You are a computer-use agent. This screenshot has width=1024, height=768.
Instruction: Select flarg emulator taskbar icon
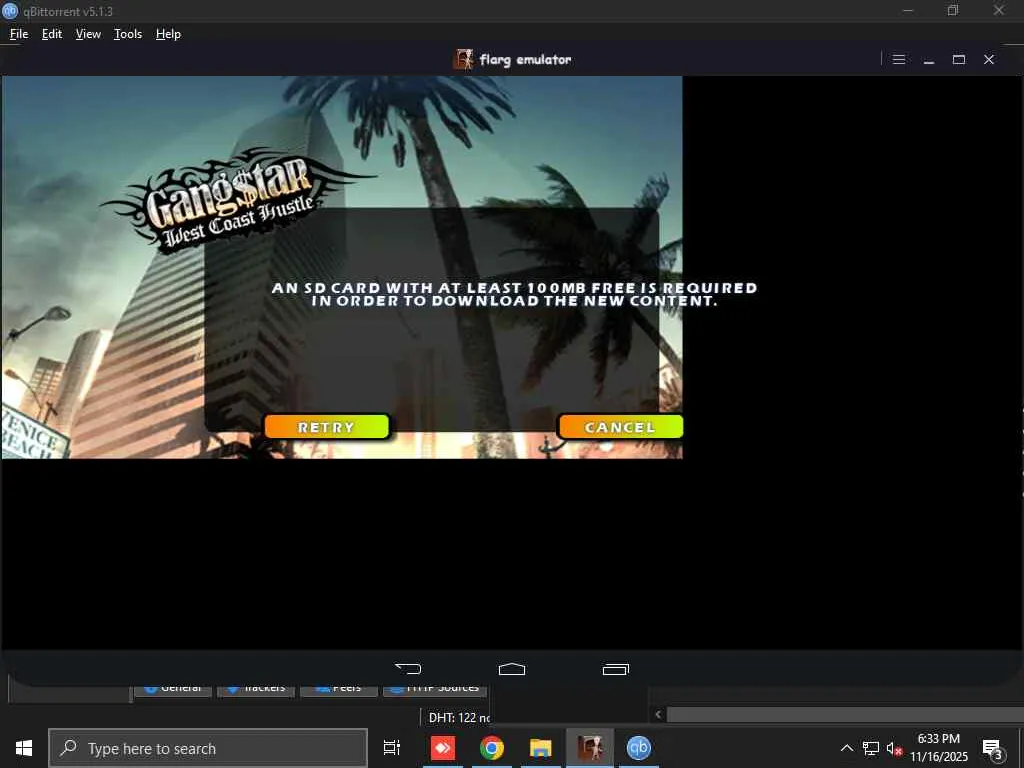590,748
